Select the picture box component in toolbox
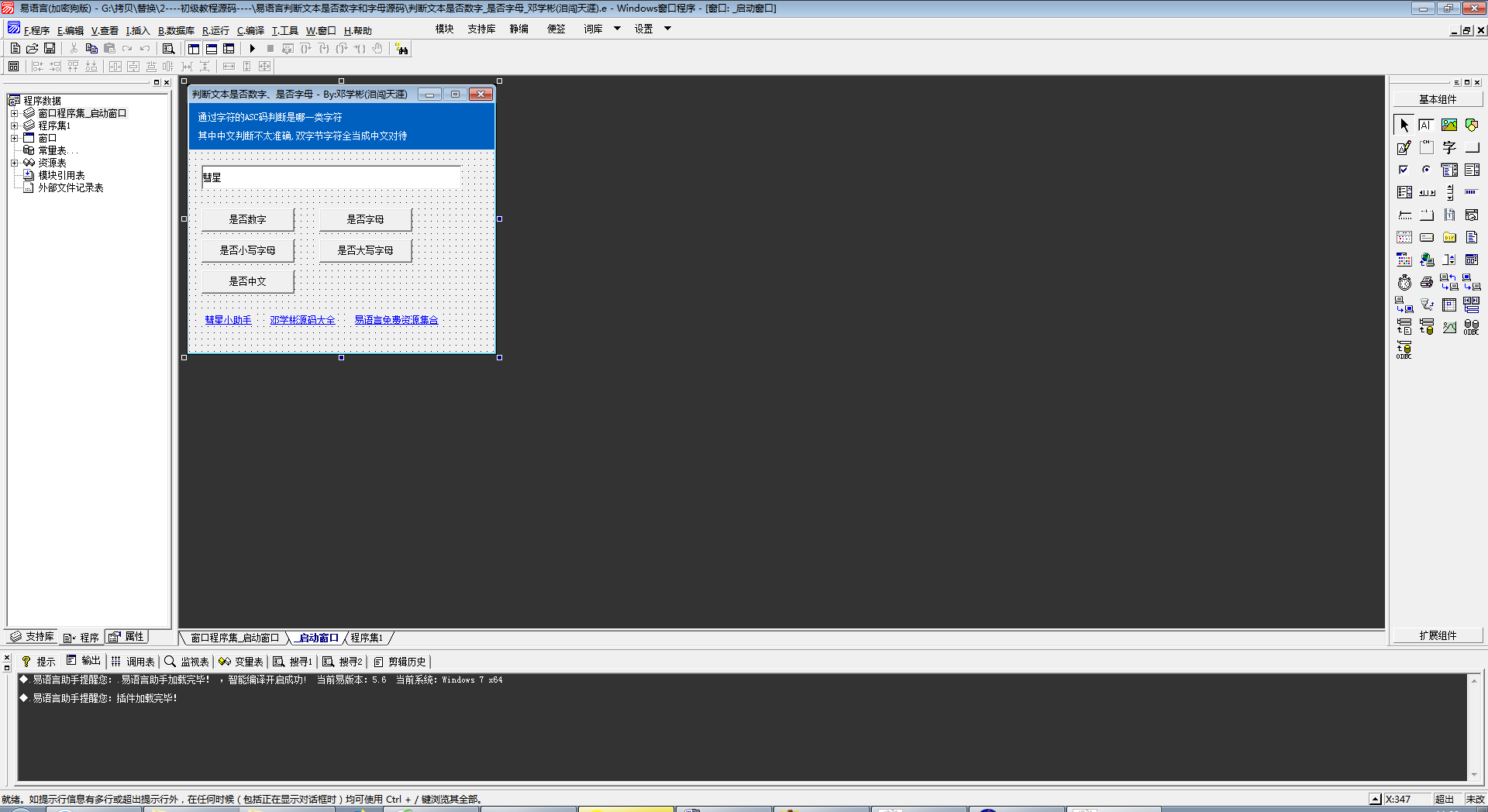 click(x=1448, y=125)
